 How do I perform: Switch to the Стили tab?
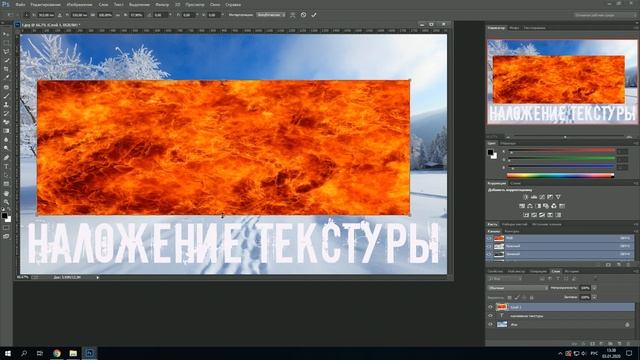tap(515, 183)
